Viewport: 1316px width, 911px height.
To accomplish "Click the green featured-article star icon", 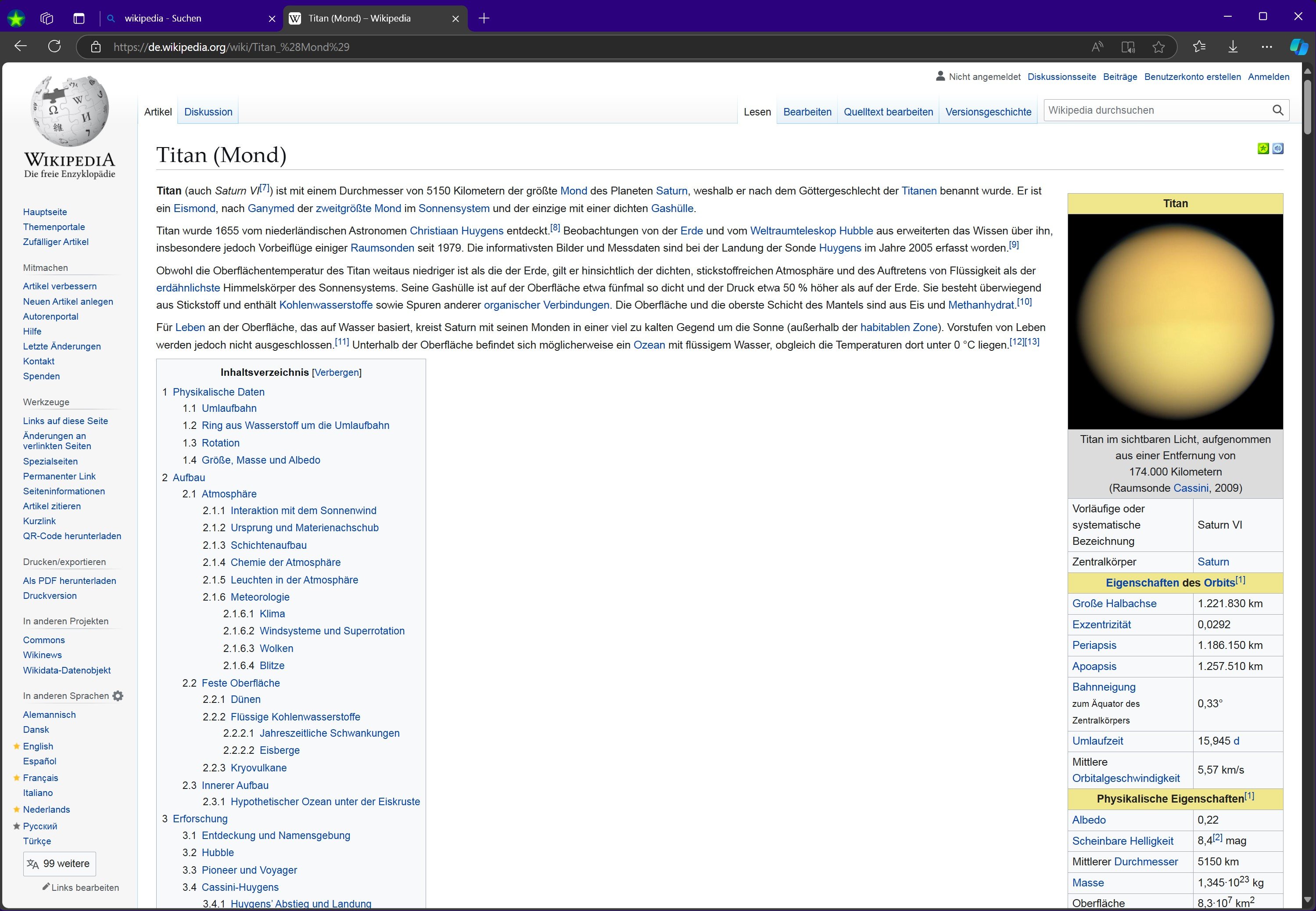I will coord(1263,148).
